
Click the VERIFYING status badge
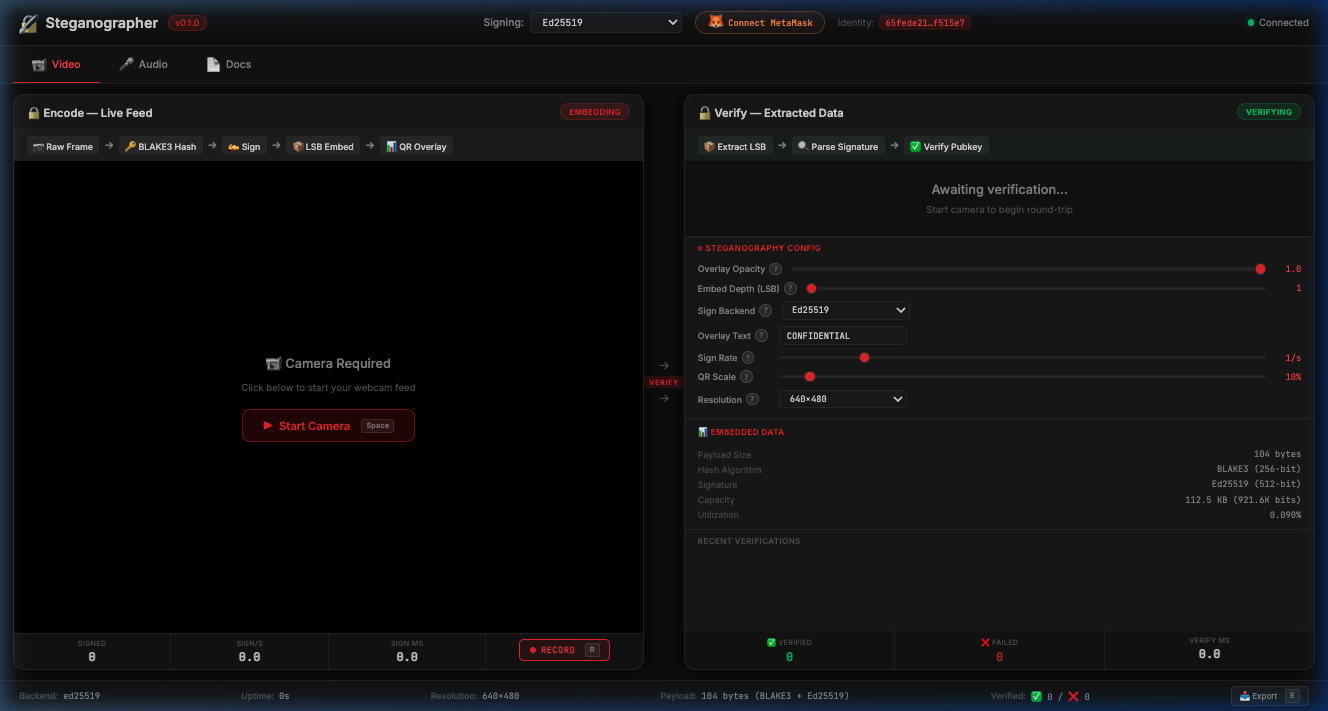pyautogui.click(x=1269, y=112)
